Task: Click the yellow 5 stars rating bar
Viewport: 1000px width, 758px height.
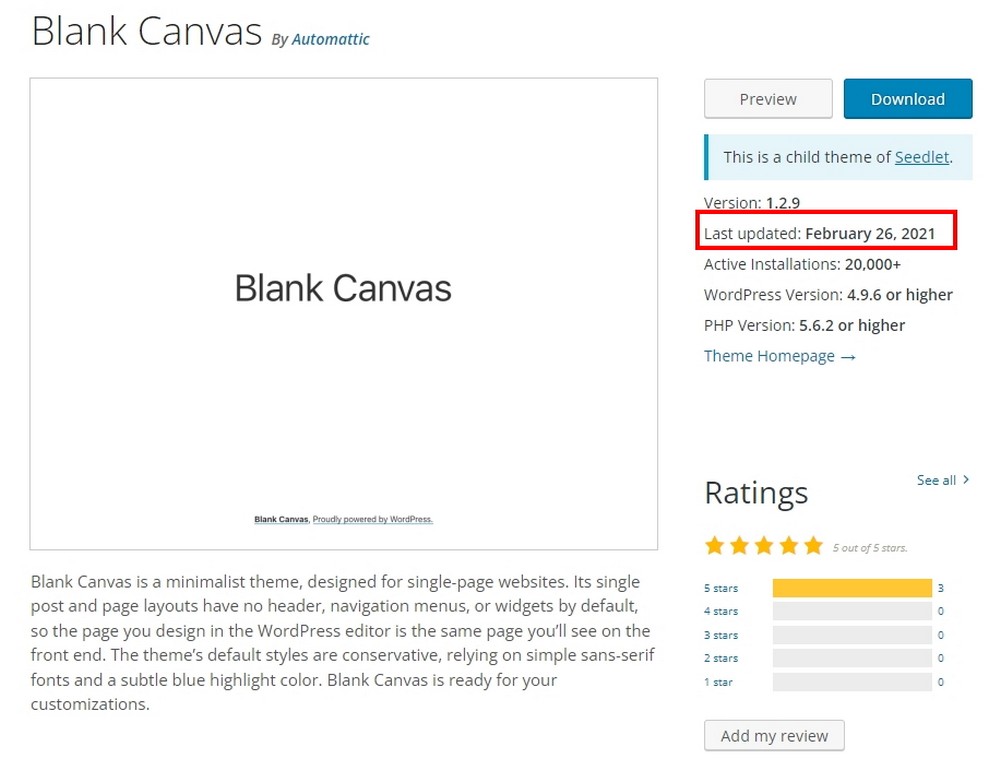Action: pyautogui.click(x=852, y=588)
